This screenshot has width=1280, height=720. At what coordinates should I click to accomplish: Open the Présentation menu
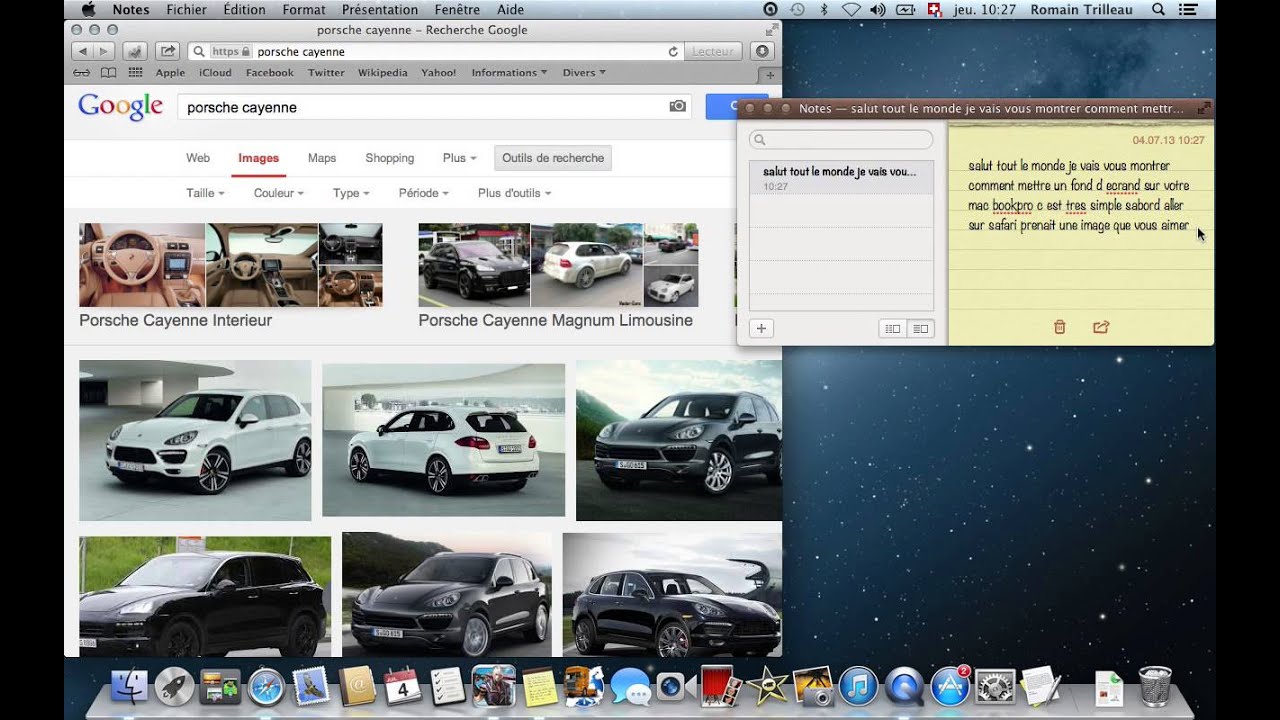tap(380, 9)
